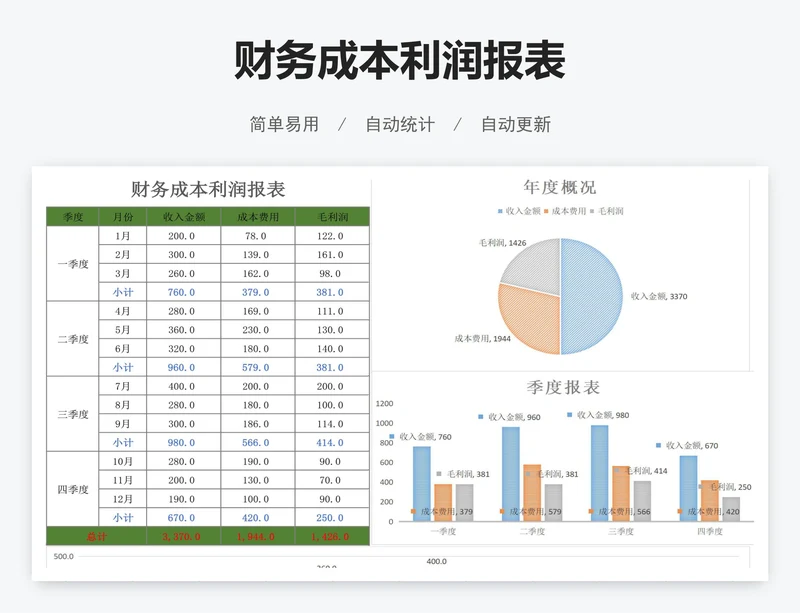
Task: Click the 自动统计 tagline text
Action: (x=400, y=124)
